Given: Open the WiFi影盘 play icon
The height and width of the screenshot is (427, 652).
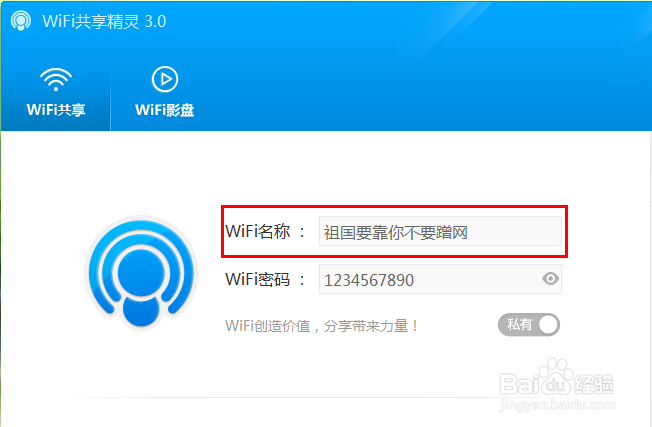Looking at the screenshot, I should pyautogui.click(x=165, y=79).
